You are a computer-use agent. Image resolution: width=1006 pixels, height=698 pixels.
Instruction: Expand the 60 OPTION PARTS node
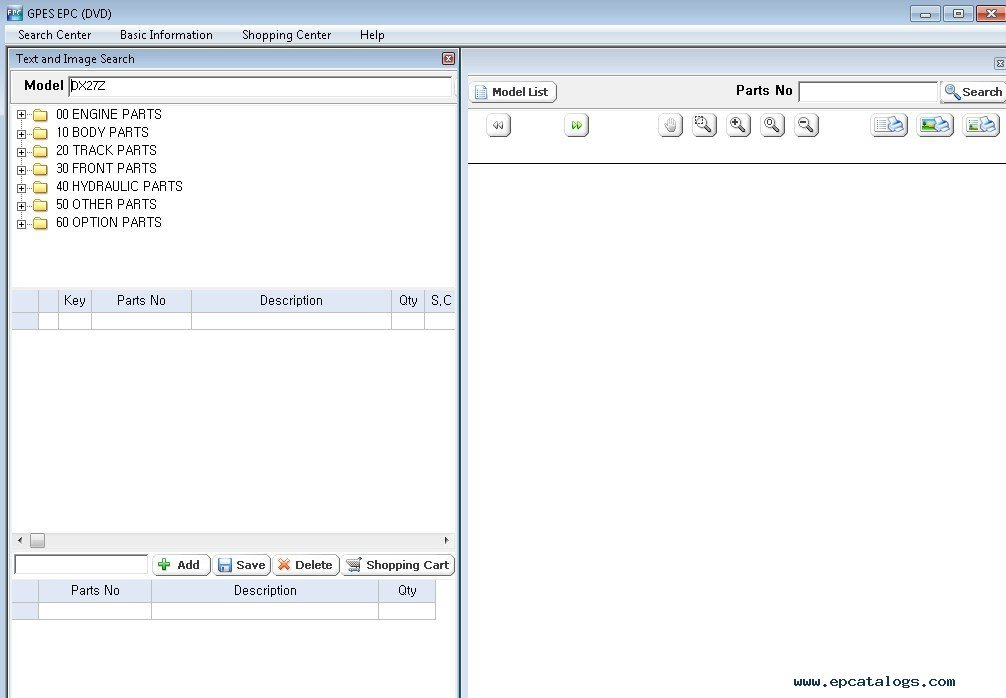pyautogui.click(x=21, y=224)
